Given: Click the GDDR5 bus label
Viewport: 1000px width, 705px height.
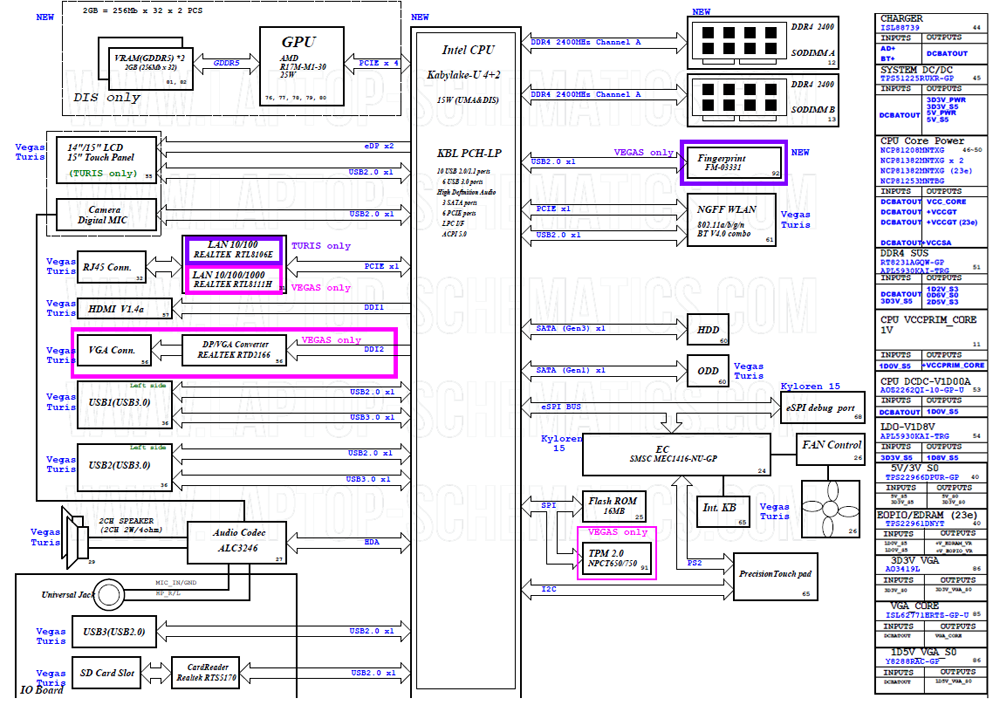Looking at the screenshot, I should (226, 63).
